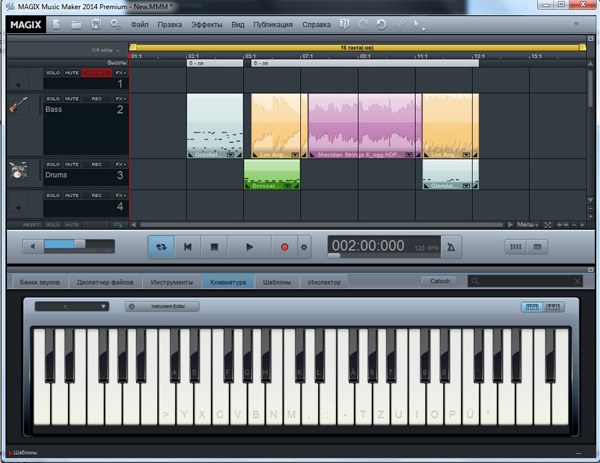Image resolution: width=600 pixels, height=463 pixels.
Task: Click the Bass track guitar icon
Action: tap(17, 106)
